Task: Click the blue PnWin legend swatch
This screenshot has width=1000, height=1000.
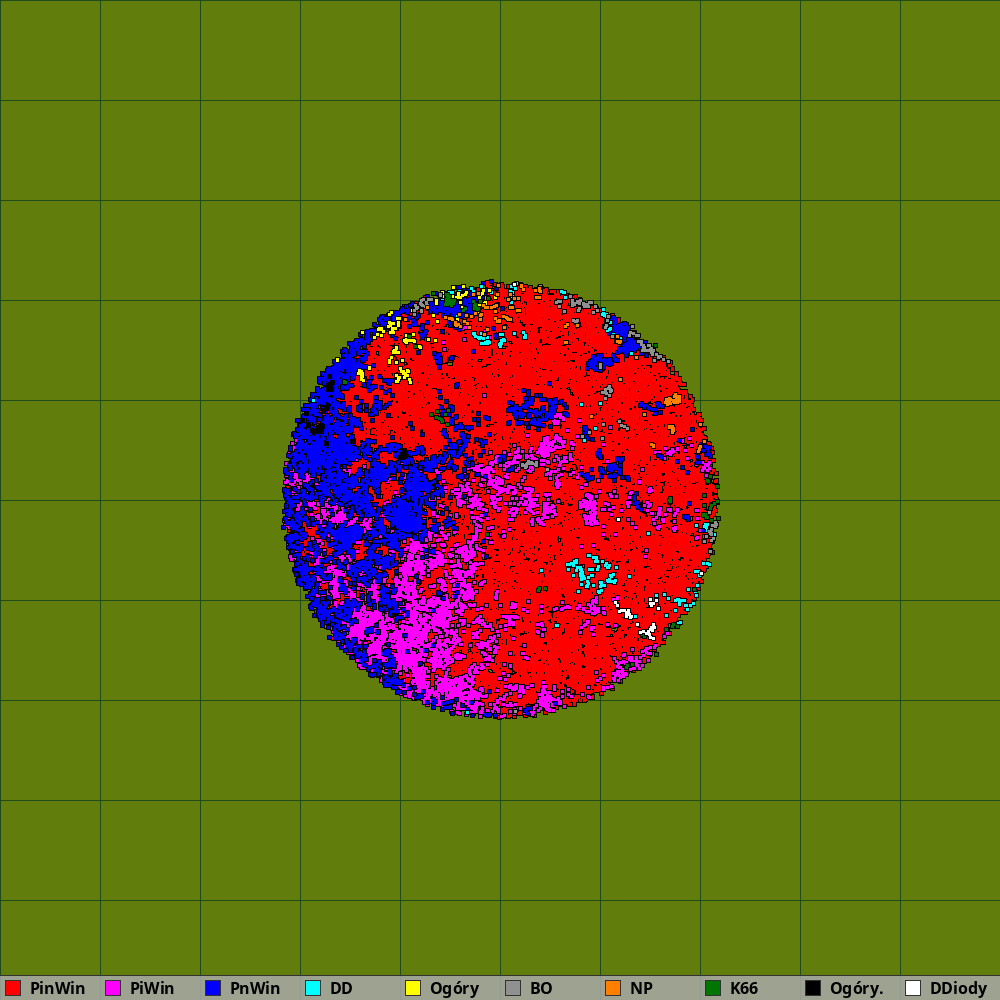Action: point(213,988)
